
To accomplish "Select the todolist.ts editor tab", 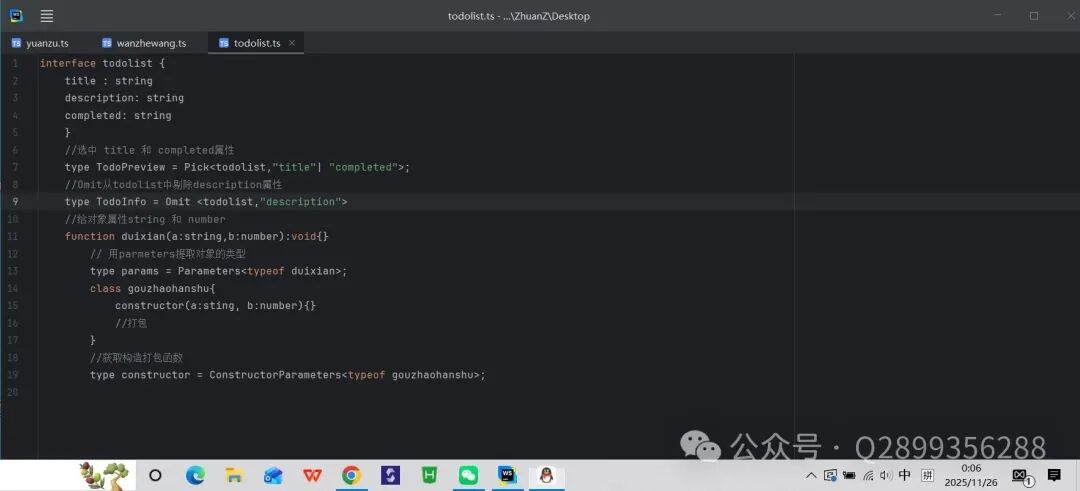I will click(x=257, y=43).
